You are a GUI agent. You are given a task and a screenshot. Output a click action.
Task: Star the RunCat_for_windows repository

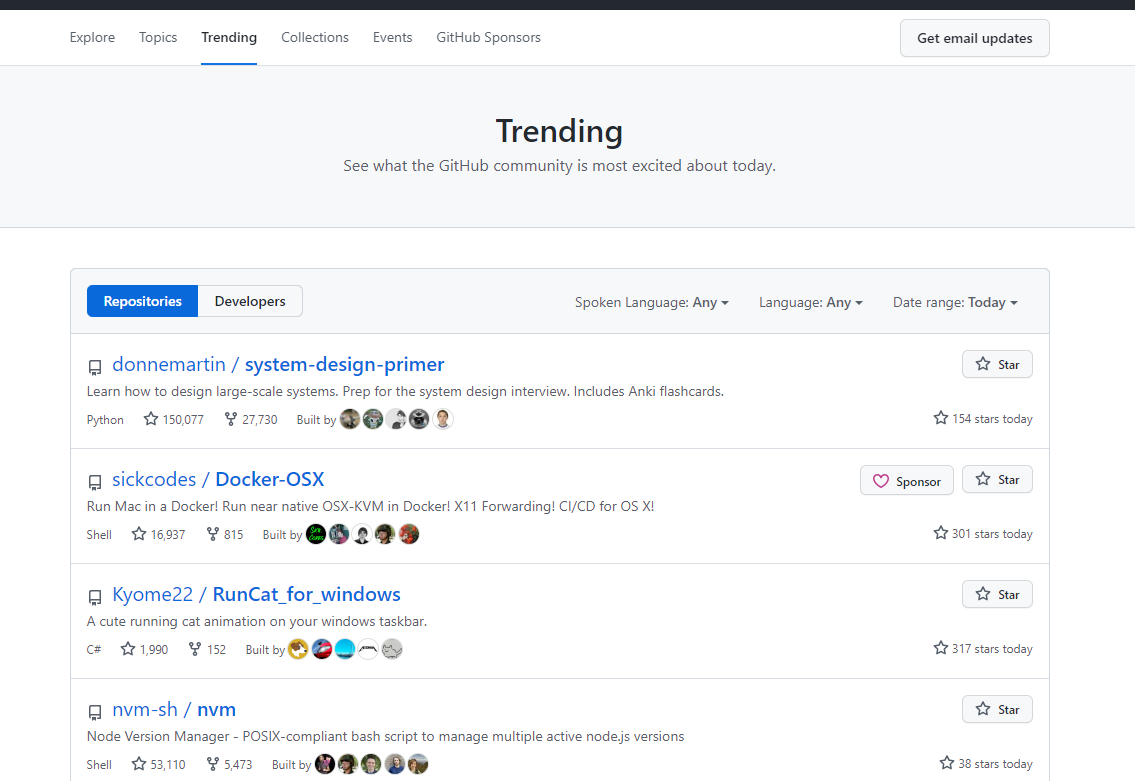(997, 594)
